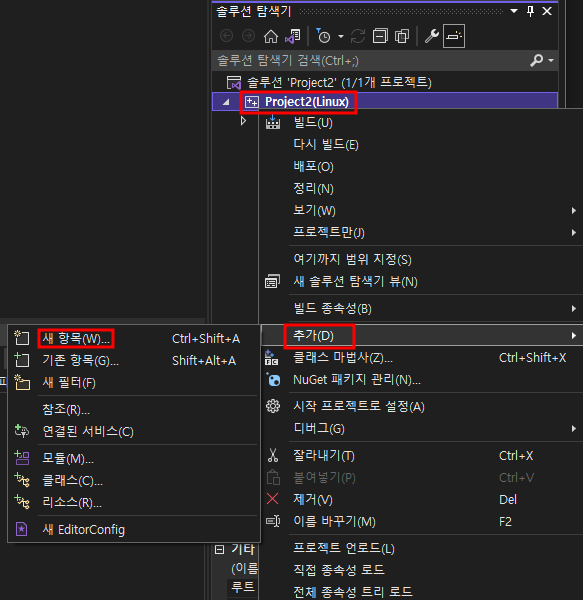
Task: Select 배포(O) in the context menu
Action: (421, 167)
